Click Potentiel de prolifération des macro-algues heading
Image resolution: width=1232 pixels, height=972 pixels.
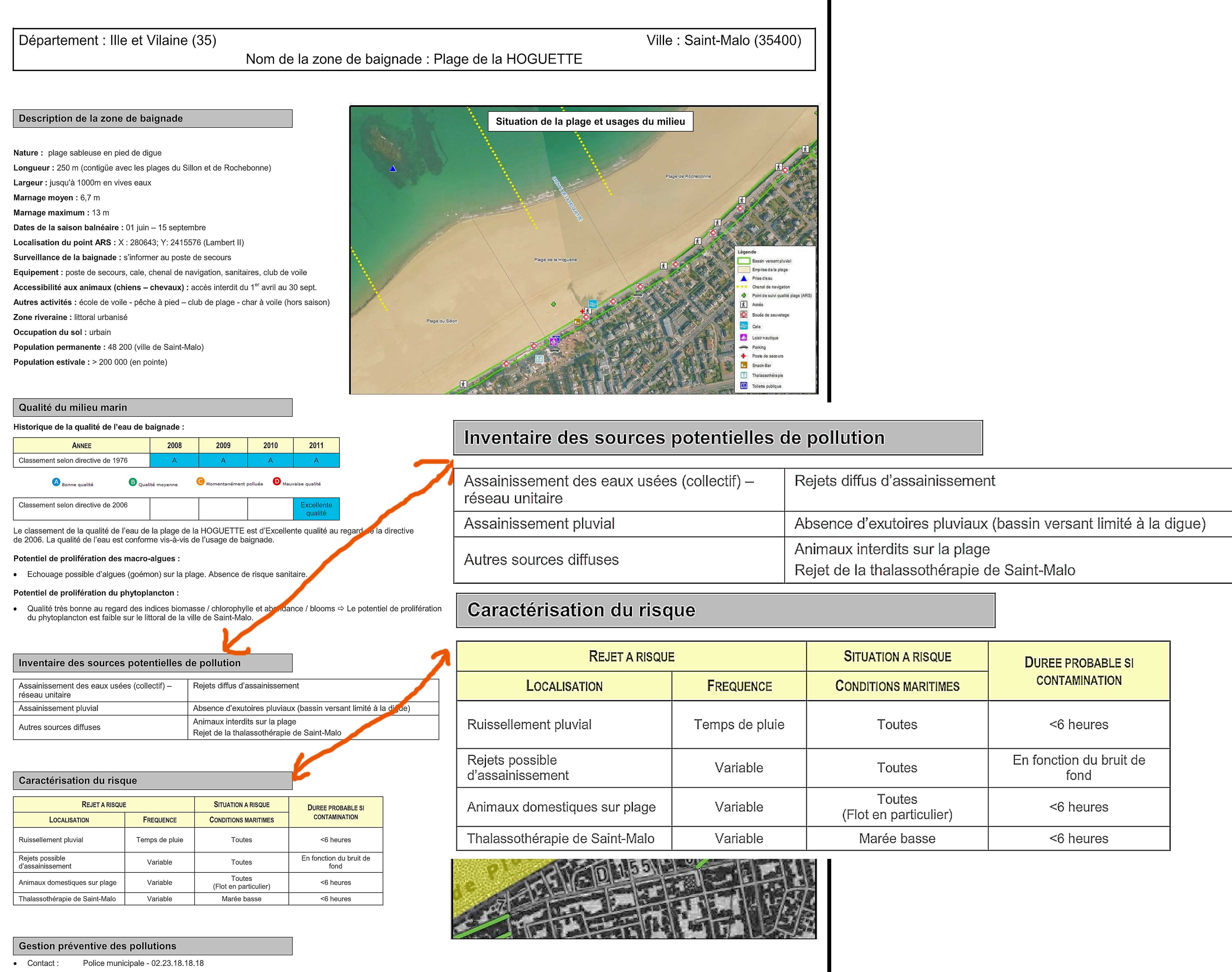pyautogui.click(x=97, y=558)
